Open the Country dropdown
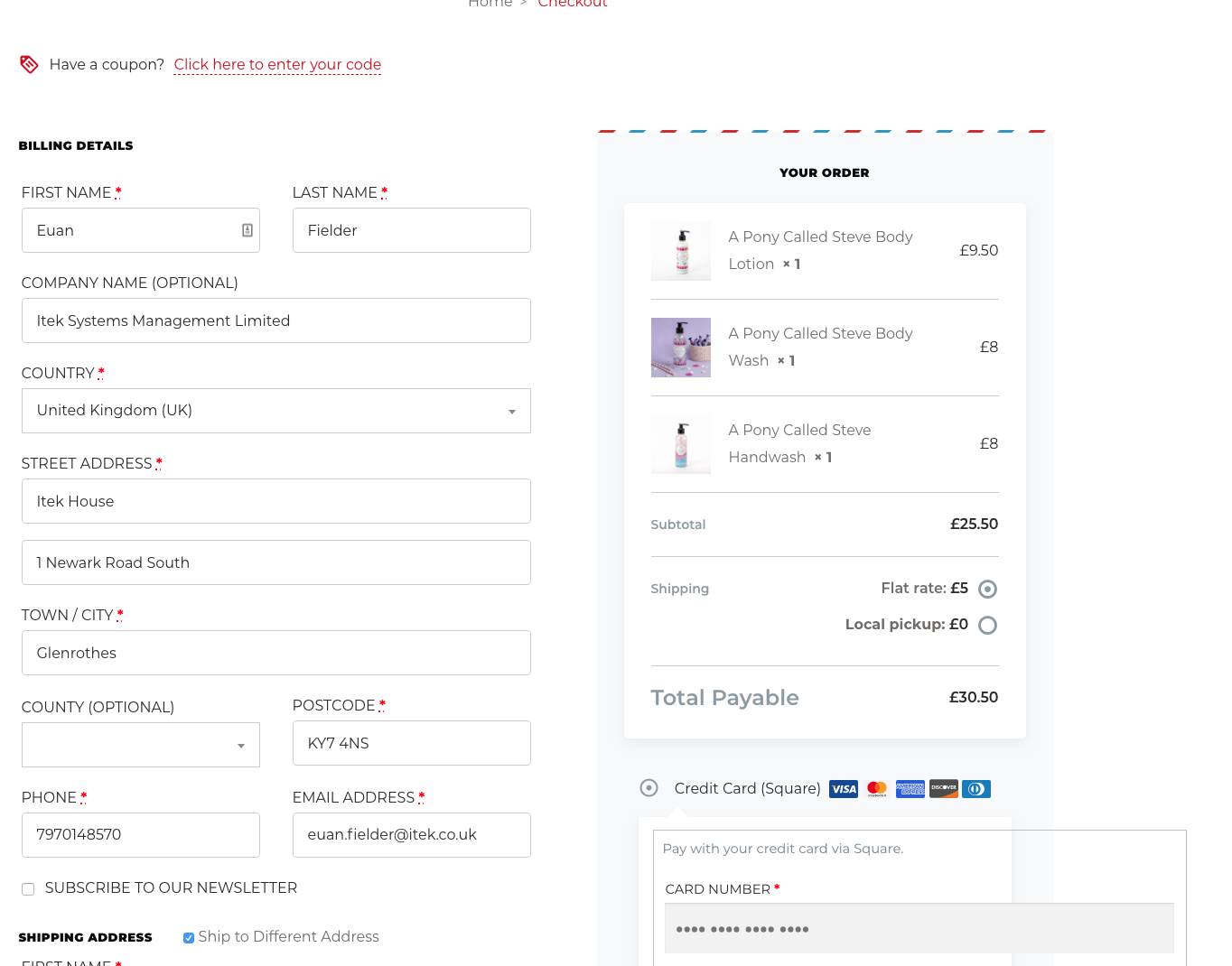The image size is (1232, 966). click(276, 411)
